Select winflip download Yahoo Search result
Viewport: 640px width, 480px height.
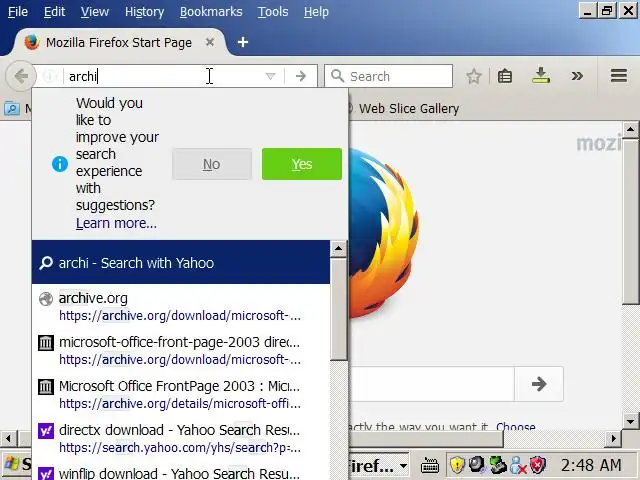[x=181, y=473]
